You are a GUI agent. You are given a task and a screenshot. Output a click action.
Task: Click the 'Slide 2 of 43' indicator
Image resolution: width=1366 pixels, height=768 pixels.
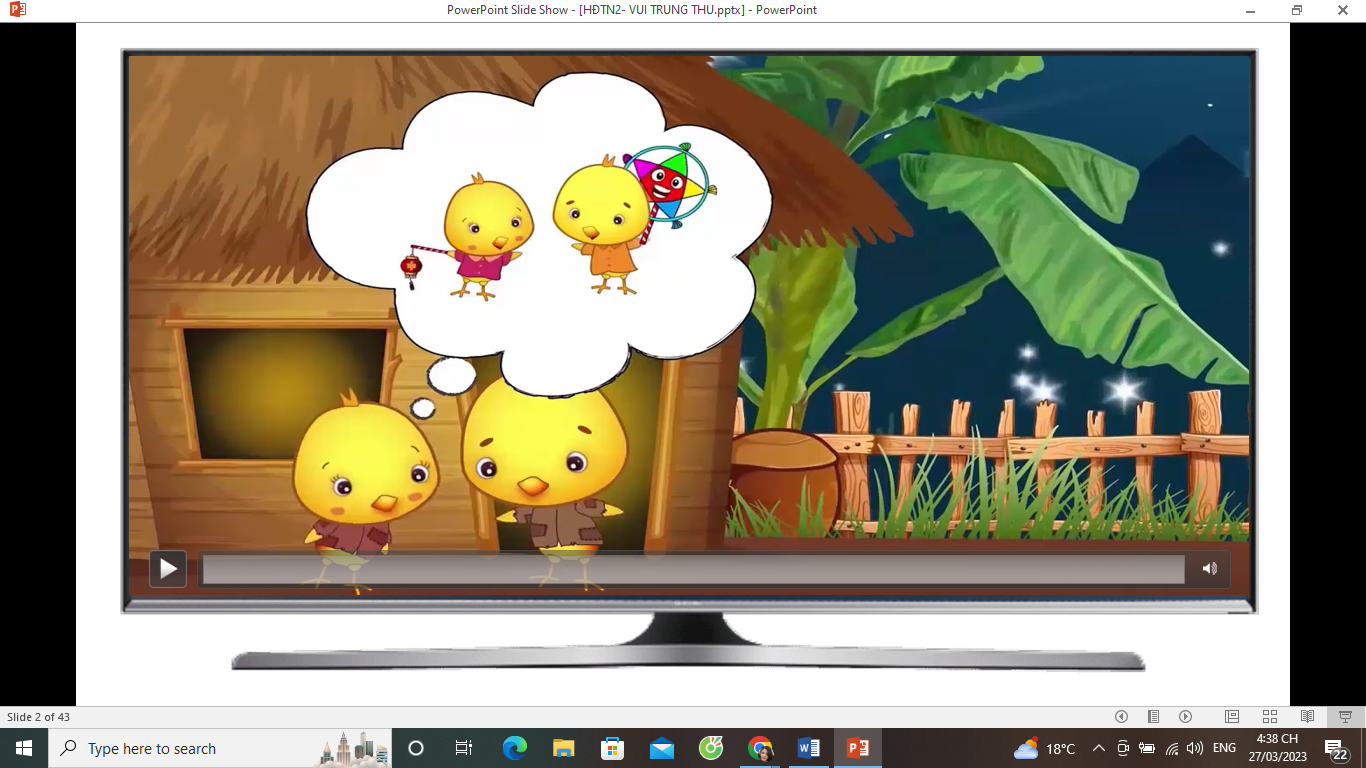[38, 717]
